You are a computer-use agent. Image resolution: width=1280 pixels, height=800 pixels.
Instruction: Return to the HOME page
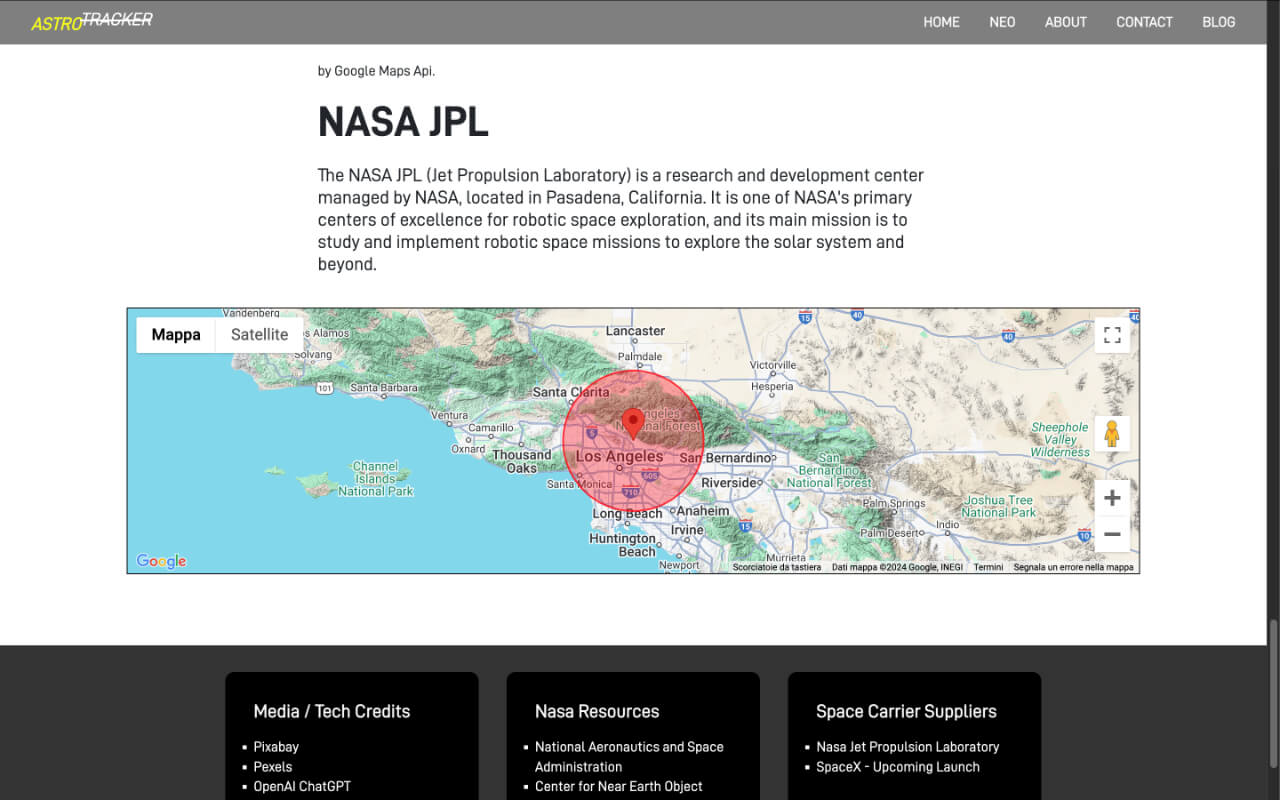tap(941, 22)
